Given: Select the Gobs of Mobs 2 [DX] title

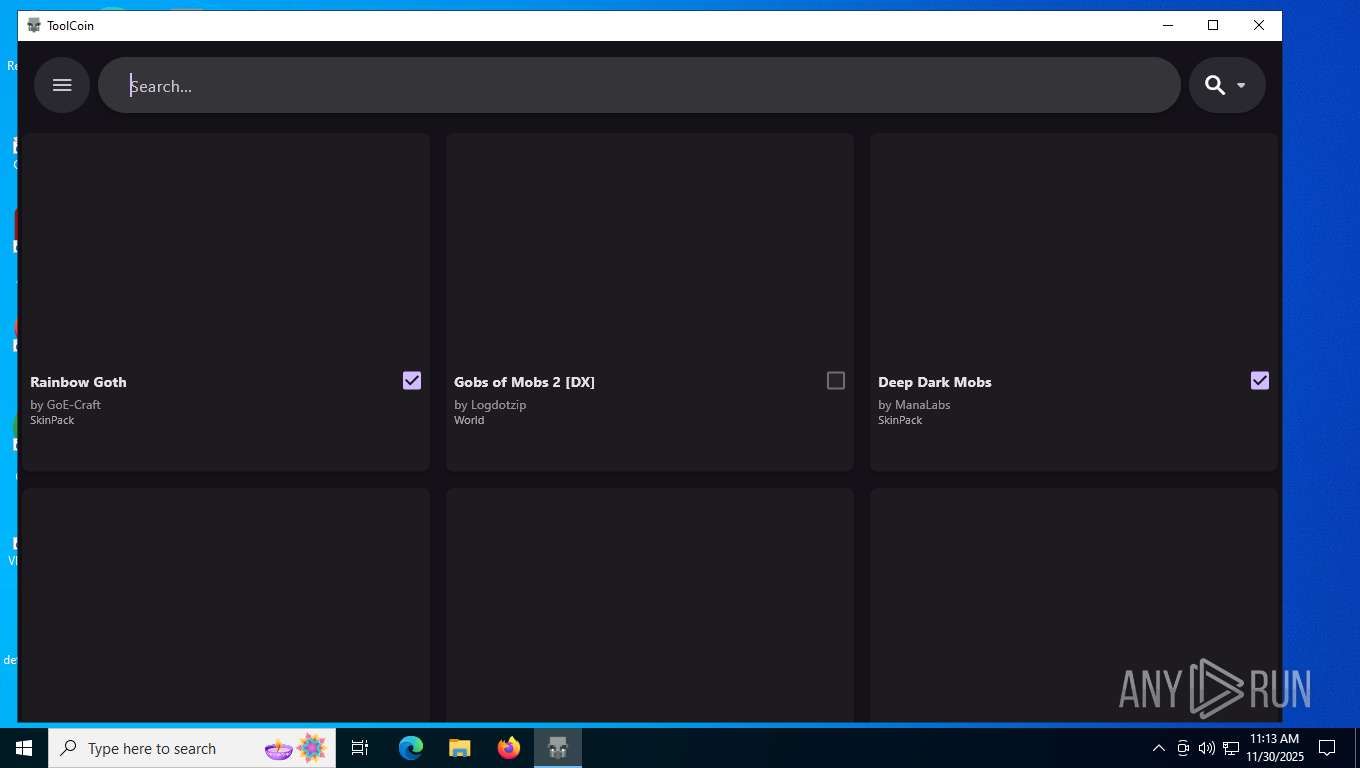Looking at the screenshot, I should 524,382.
